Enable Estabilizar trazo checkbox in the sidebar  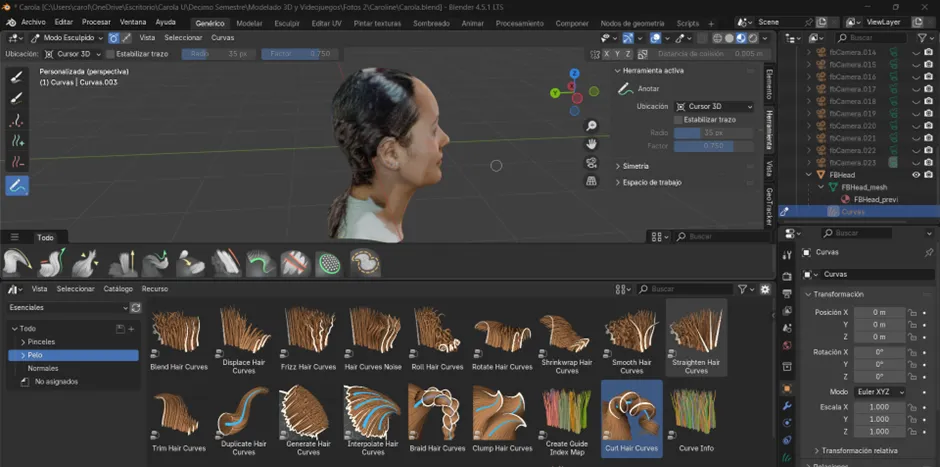678,119
